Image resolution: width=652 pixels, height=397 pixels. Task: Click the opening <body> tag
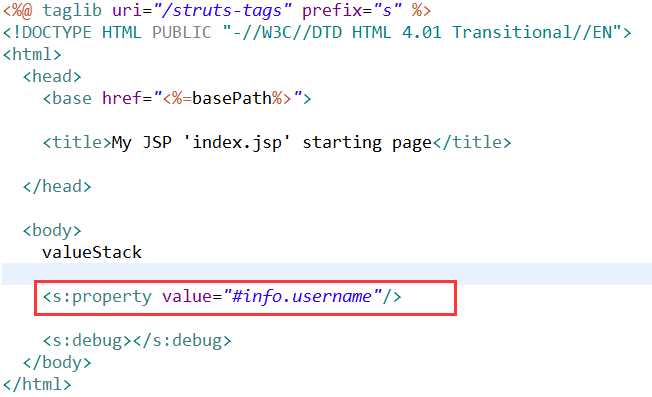point(52,230)
